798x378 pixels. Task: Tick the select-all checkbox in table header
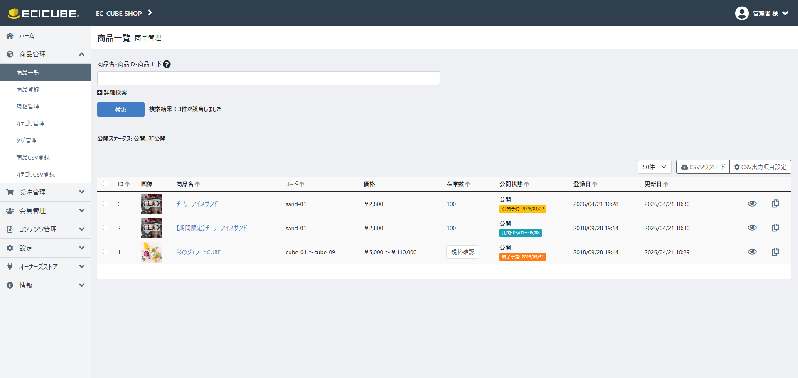(105, 184)
